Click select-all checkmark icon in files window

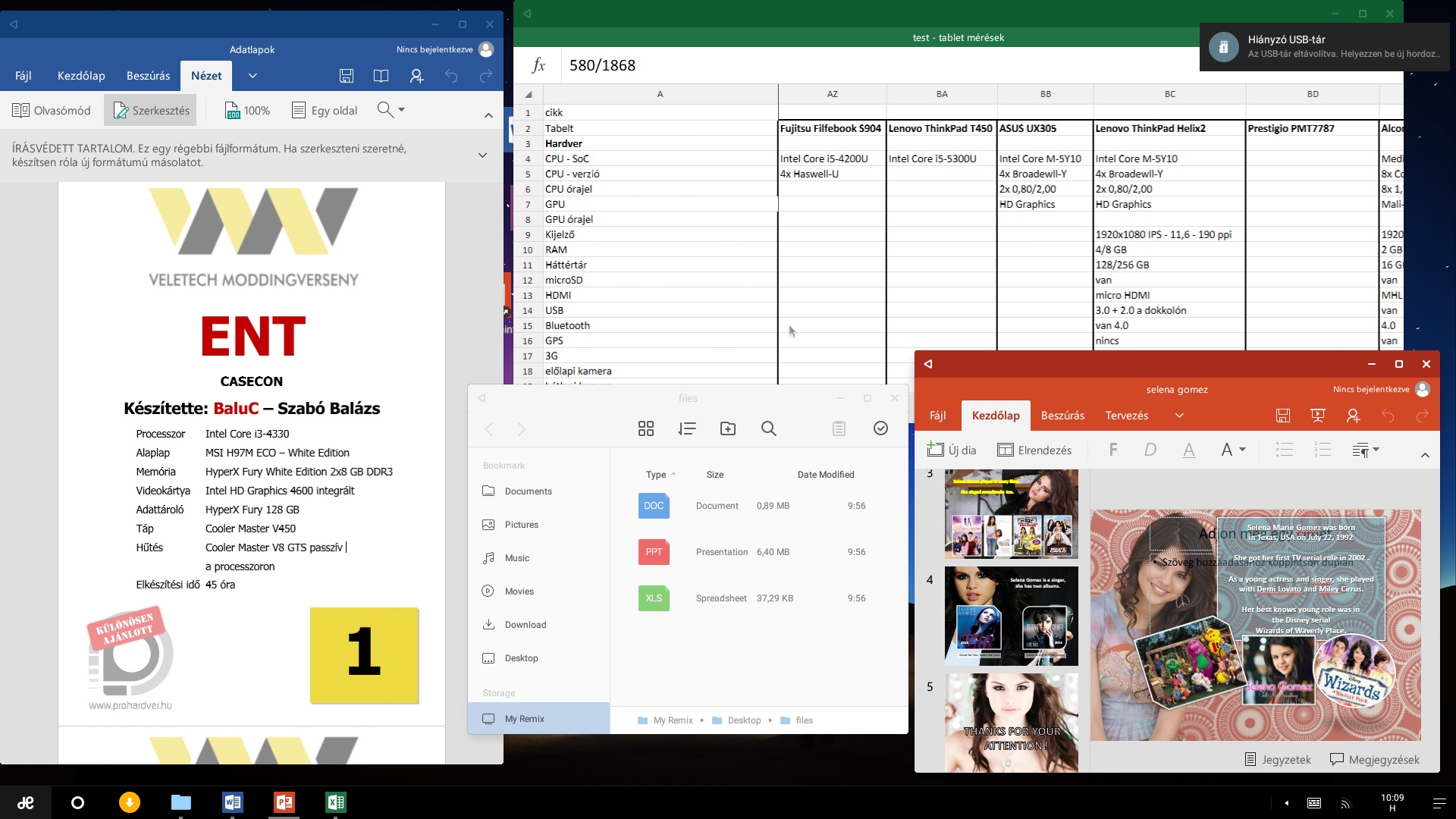(x=880, y=428)
